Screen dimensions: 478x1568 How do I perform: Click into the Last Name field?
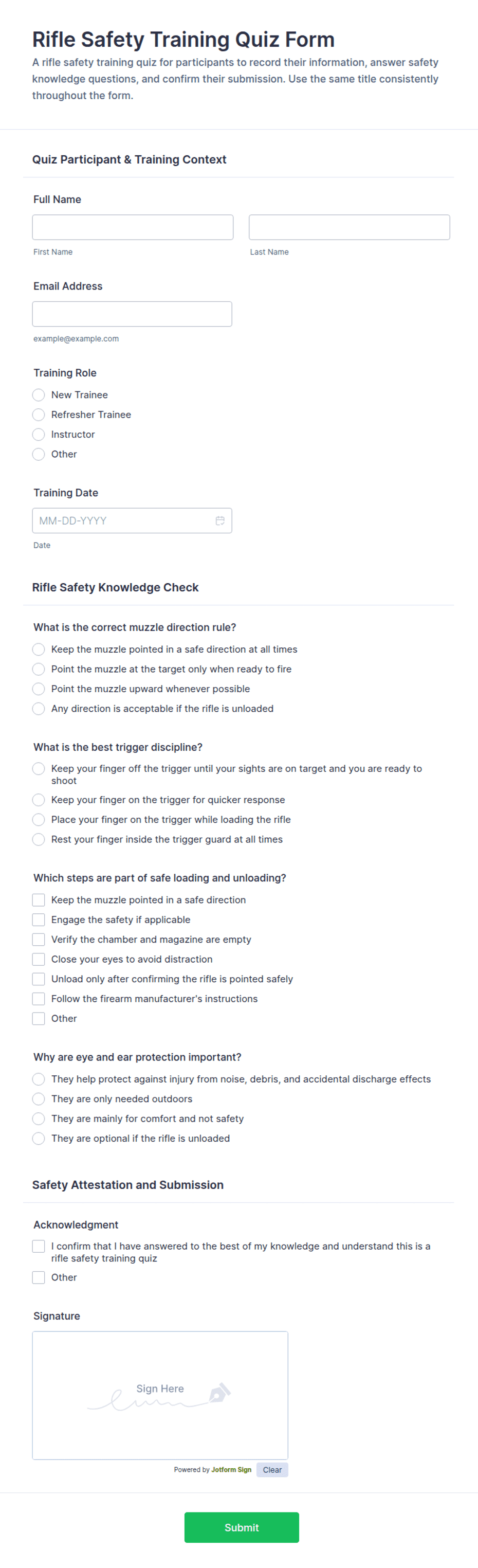click(x=349, y=227)
